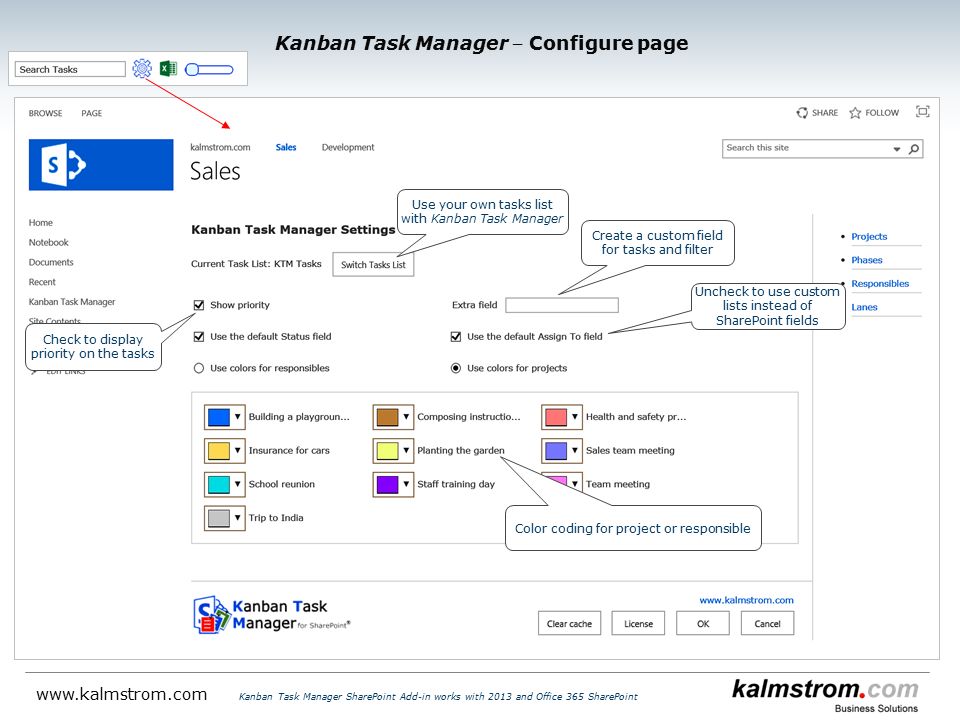This screenshot has width=960, height=720.
Task: Click the Switch Tasks List button
Action: coord(373,264)
